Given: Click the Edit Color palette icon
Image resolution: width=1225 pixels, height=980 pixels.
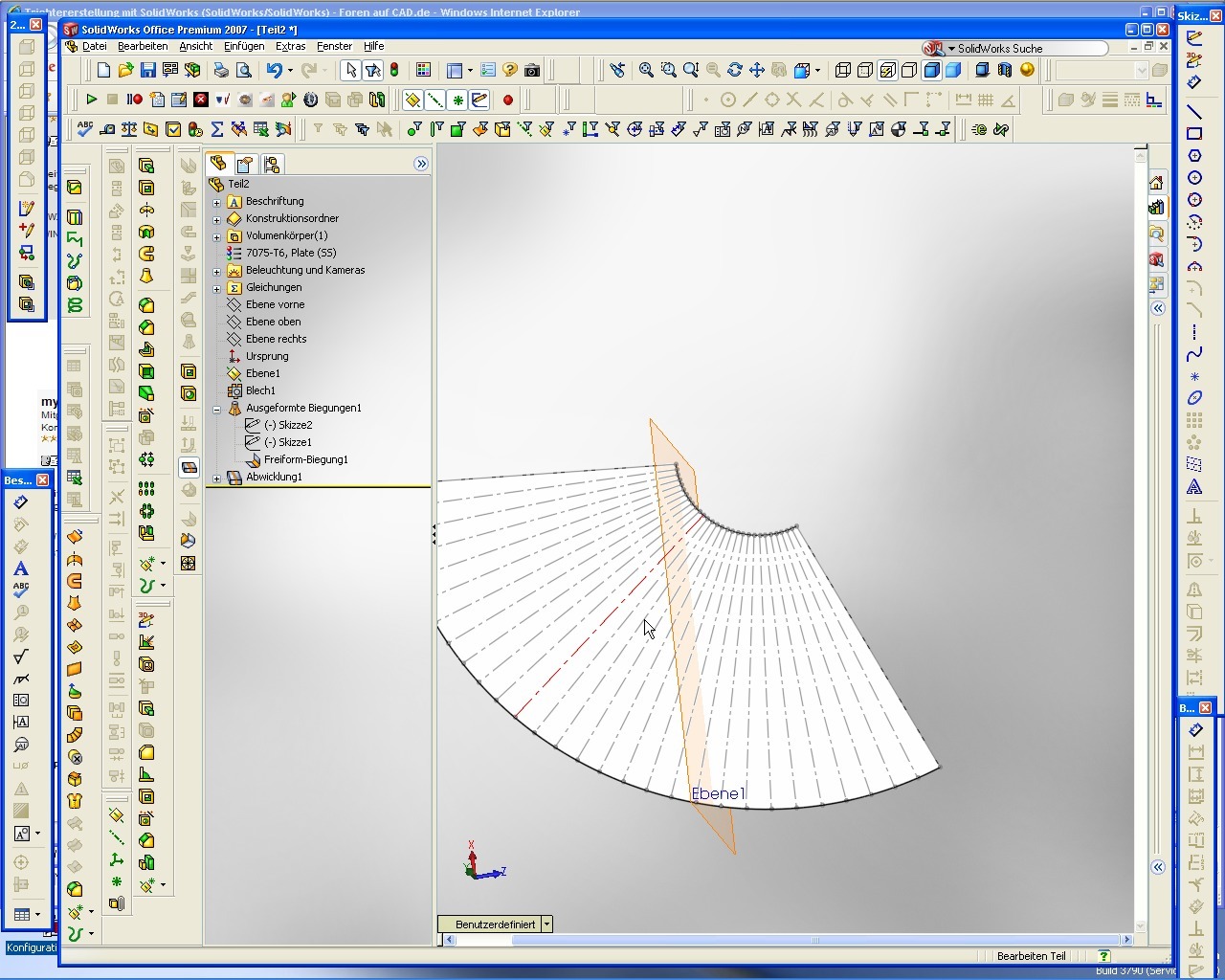Looking at the screenshot, I should [x=423, y=70].
